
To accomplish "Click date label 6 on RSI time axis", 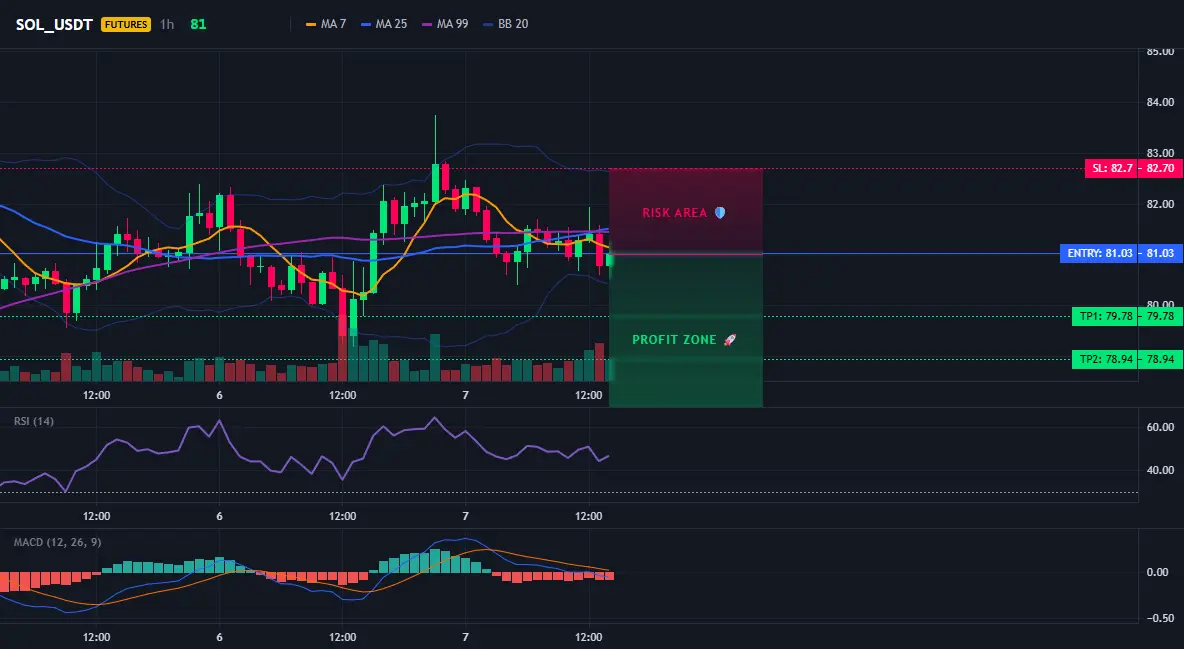I will (x=220, y=516).
